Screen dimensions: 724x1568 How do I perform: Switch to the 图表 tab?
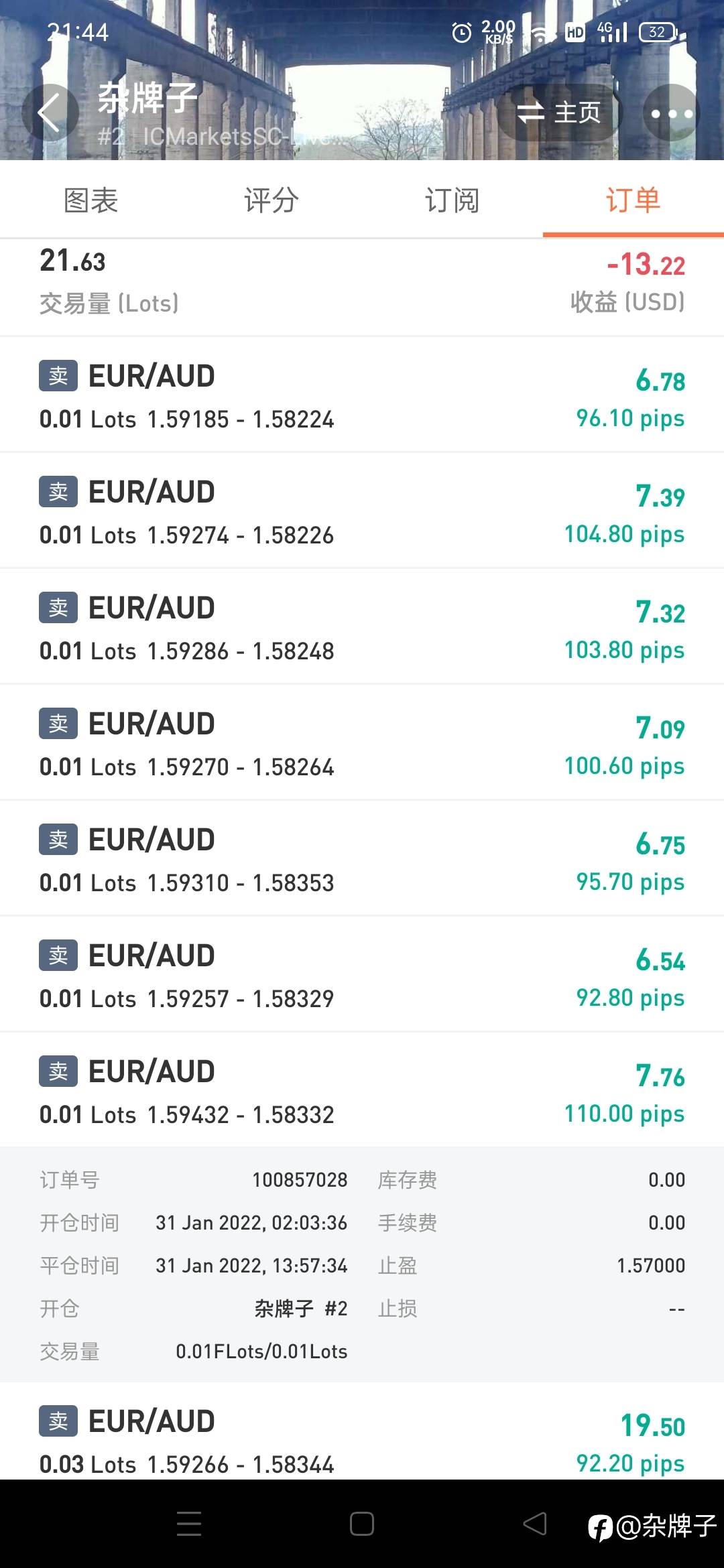[x=90, y=200]
